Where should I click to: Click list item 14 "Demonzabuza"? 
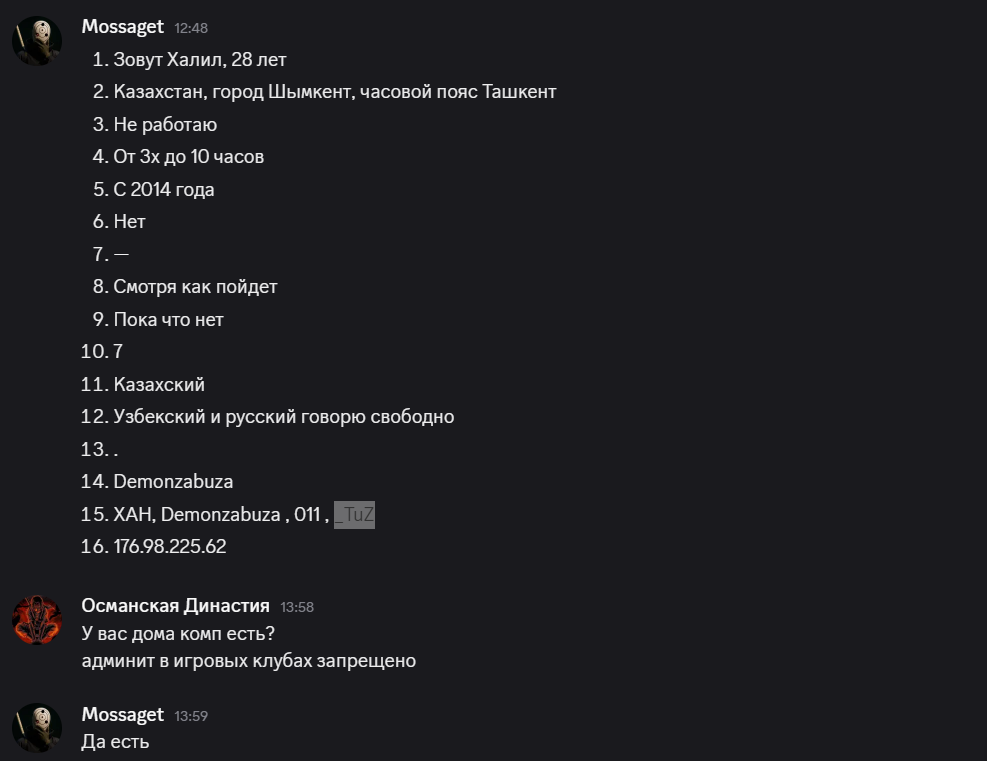click(173, 482)
